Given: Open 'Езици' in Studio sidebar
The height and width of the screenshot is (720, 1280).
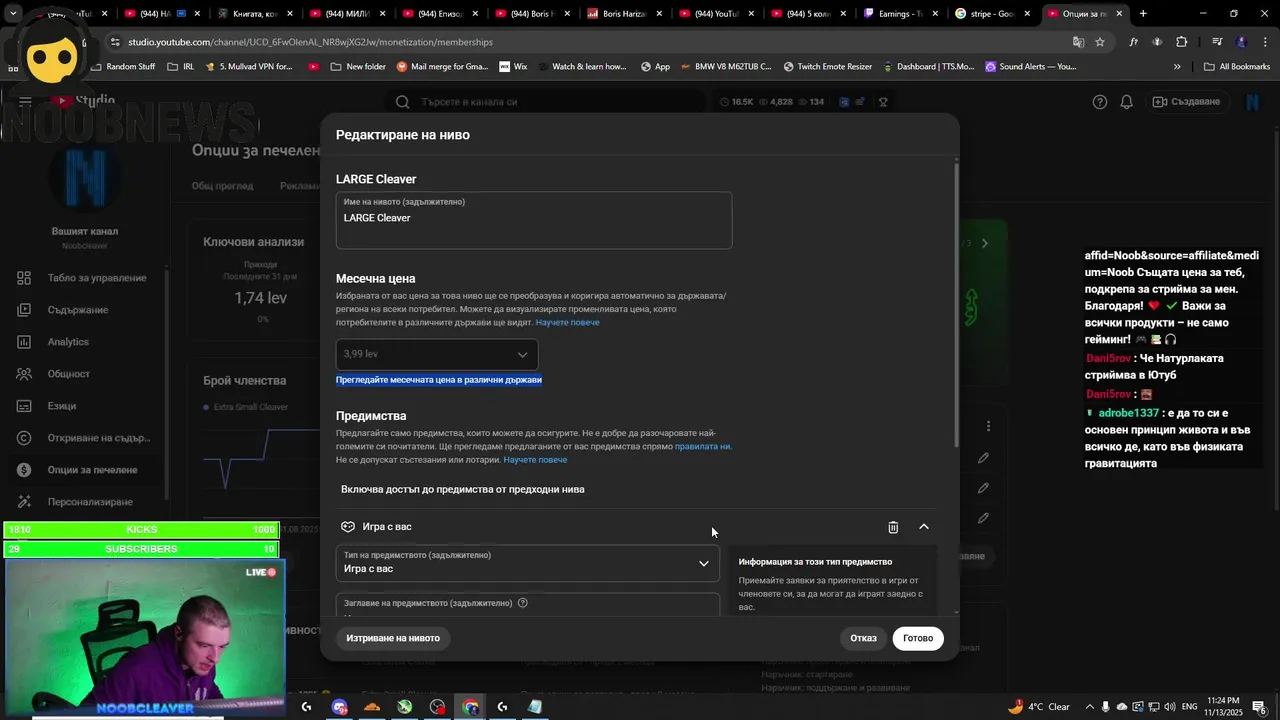Looking at the screenshot, I should click(62, 406).
